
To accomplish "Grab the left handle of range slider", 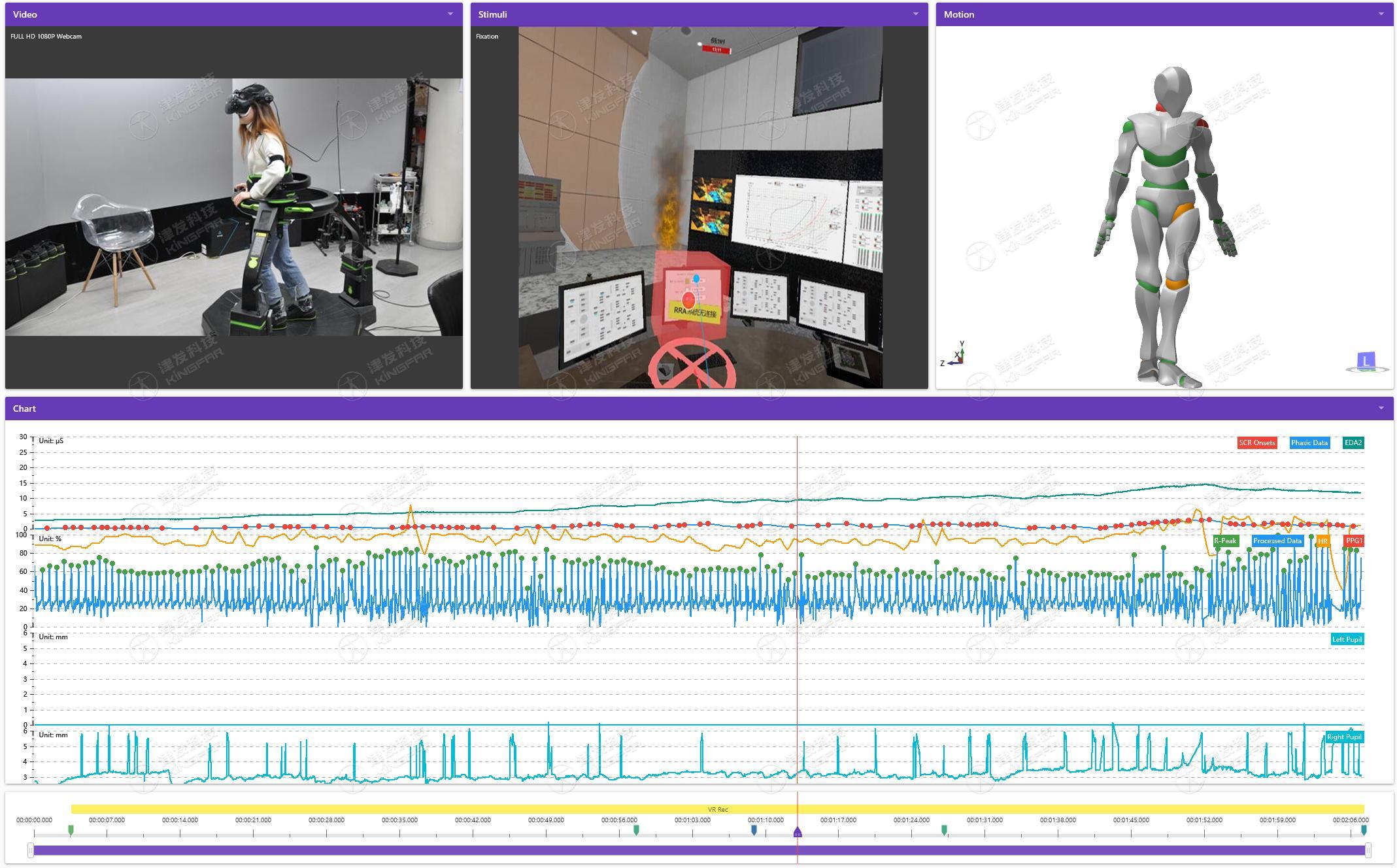I will [31, 850].
